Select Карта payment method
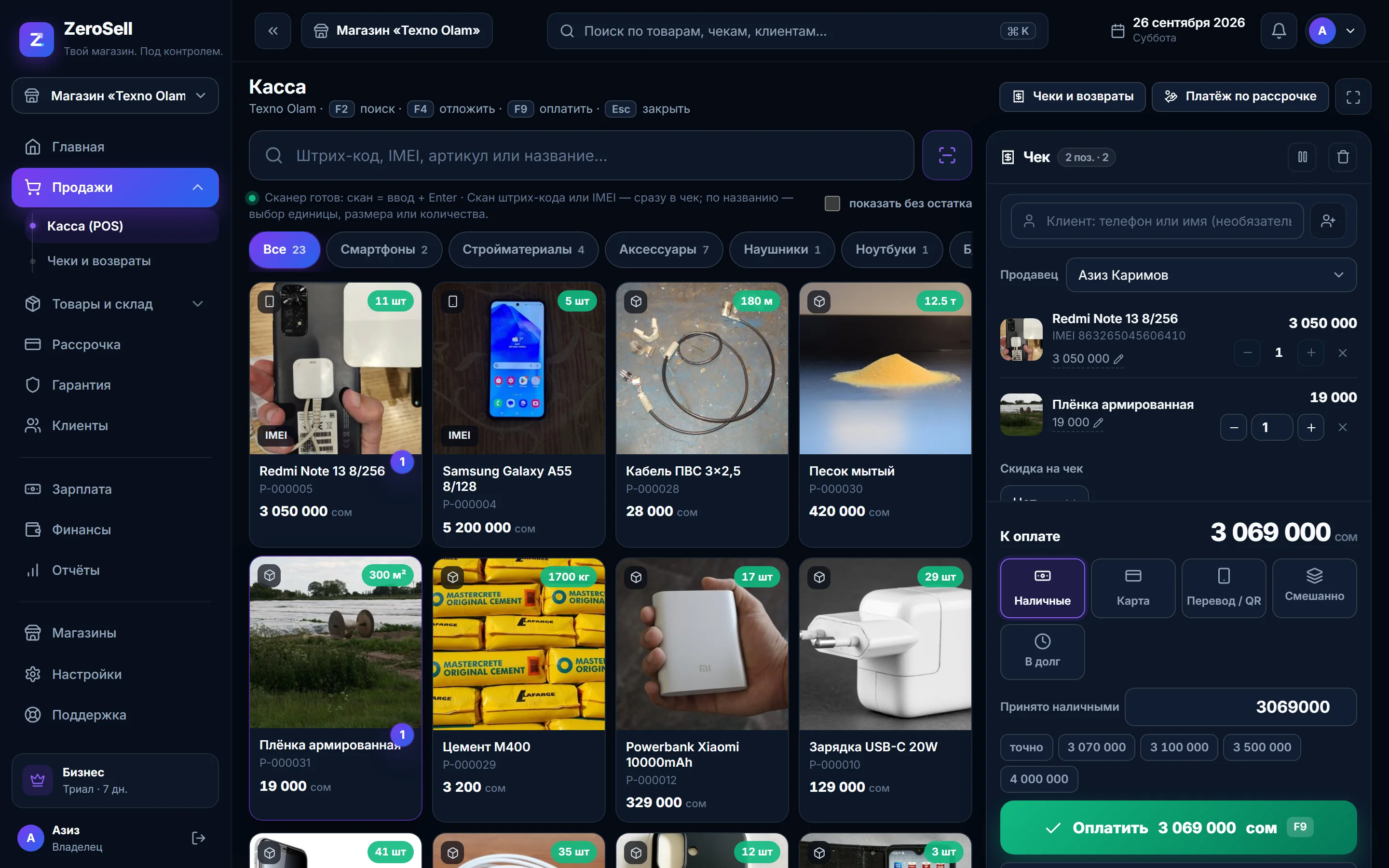1389x868 pixels. click(x=1133, y=588)
